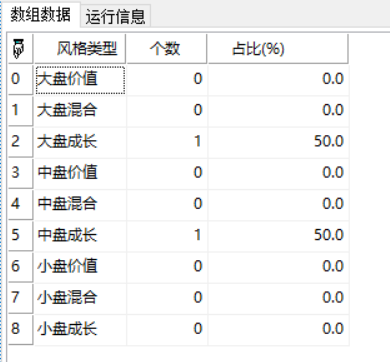This screenshot has height=362, width=390.
Task: Click the 大盘价值 cell
Action: [x=80, y=80]
